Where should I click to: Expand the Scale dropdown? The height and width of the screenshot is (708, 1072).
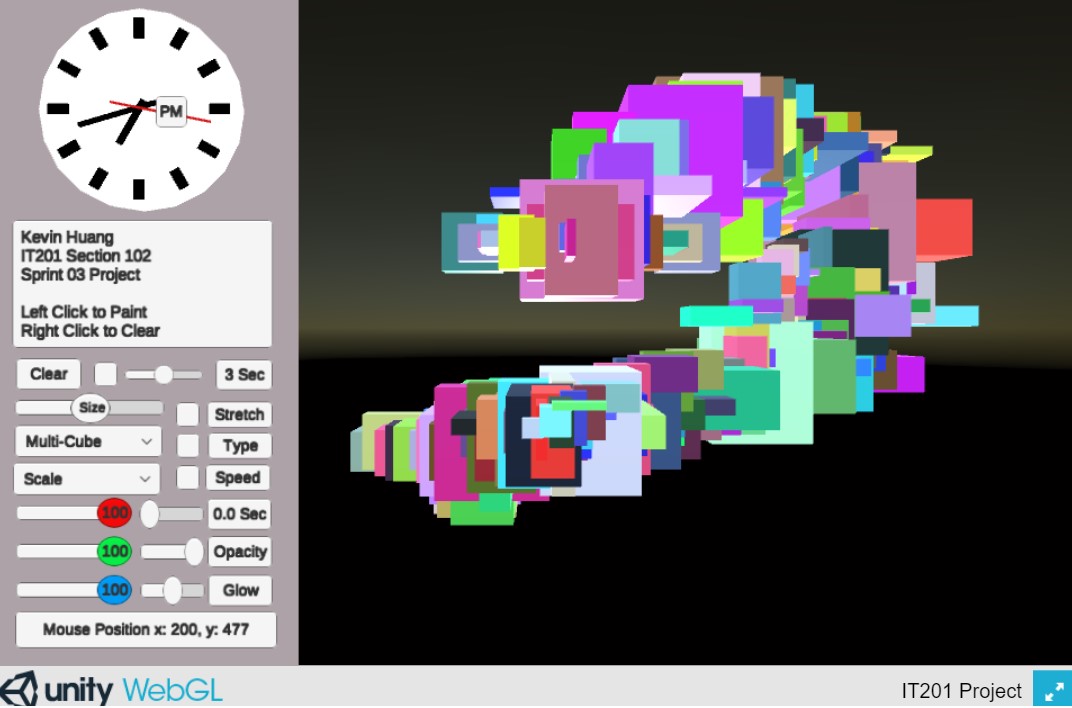[87, 479]
